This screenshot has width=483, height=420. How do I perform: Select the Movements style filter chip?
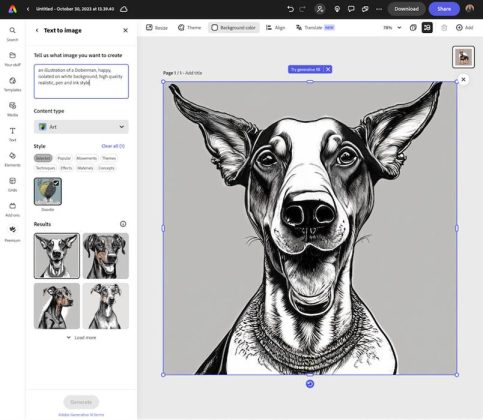pos(86,158)
